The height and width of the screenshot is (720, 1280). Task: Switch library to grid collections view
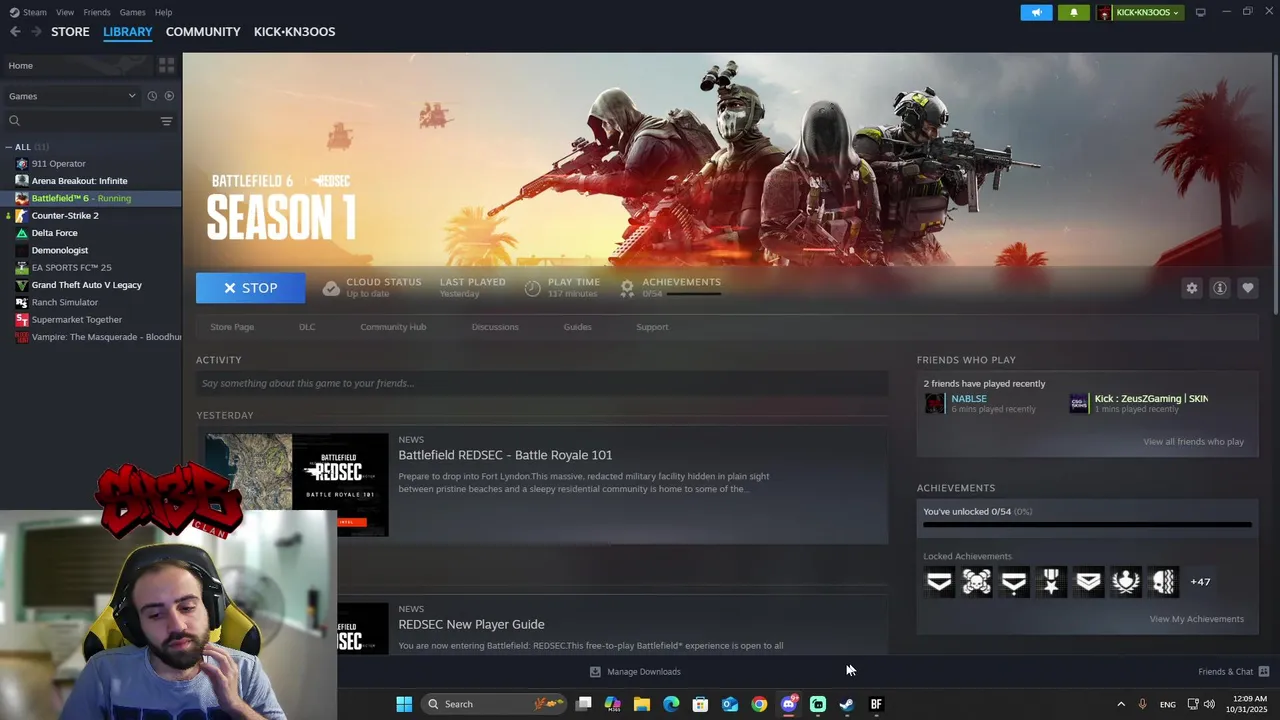tap(167, 65)
